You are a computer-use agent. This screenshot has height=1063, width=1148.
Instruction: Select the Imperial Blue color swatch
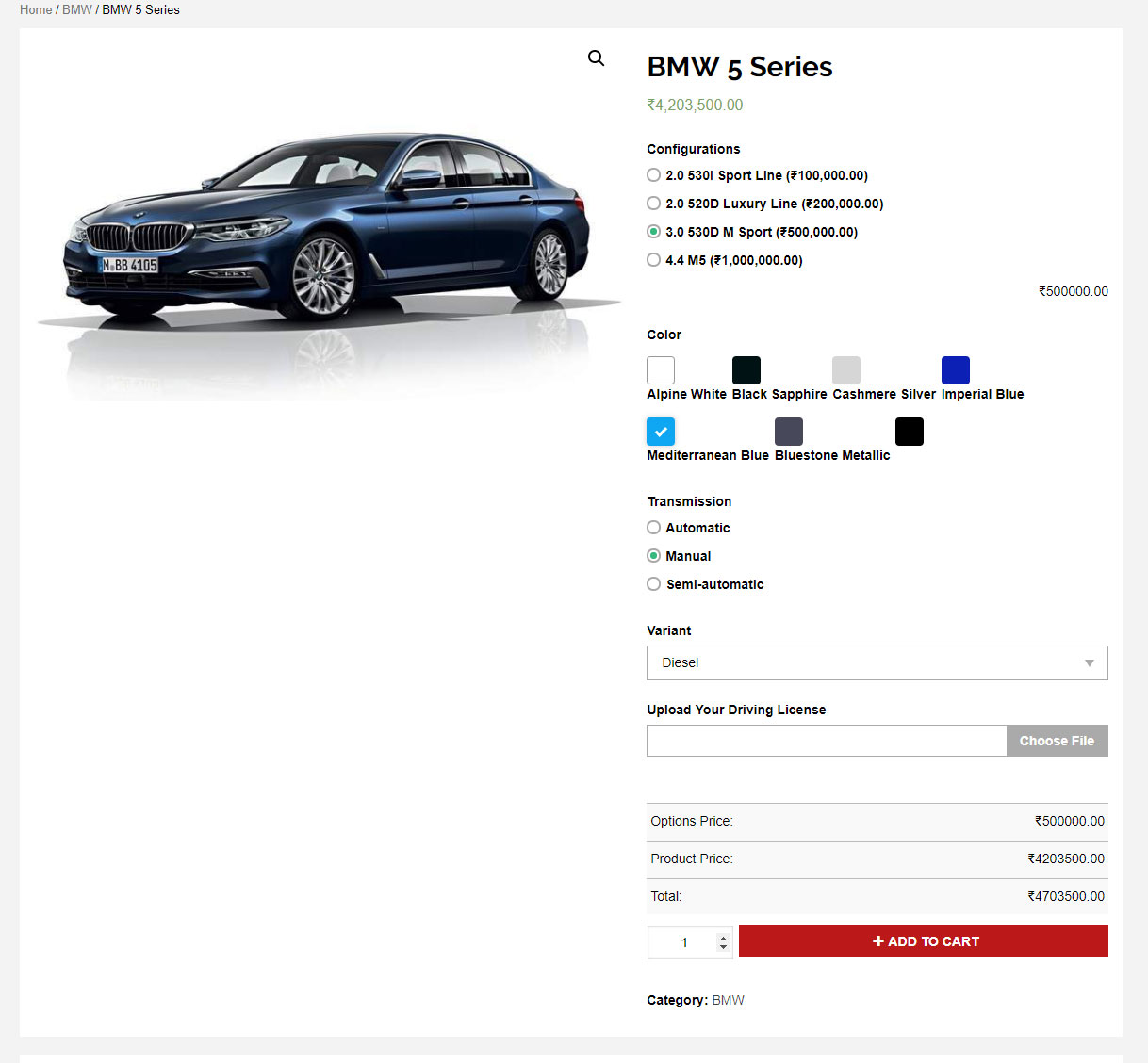coord(956,370)
